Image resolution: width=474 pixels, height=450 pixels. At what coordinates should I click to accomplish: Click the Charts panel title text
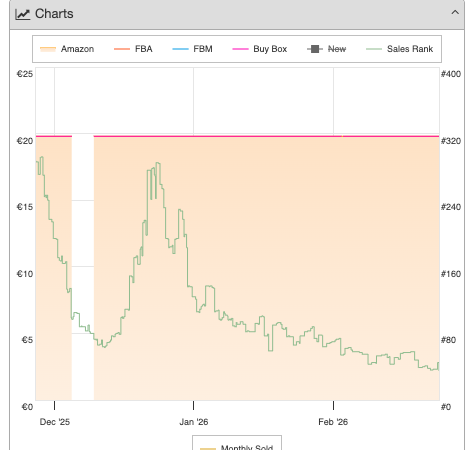(54, 14)
